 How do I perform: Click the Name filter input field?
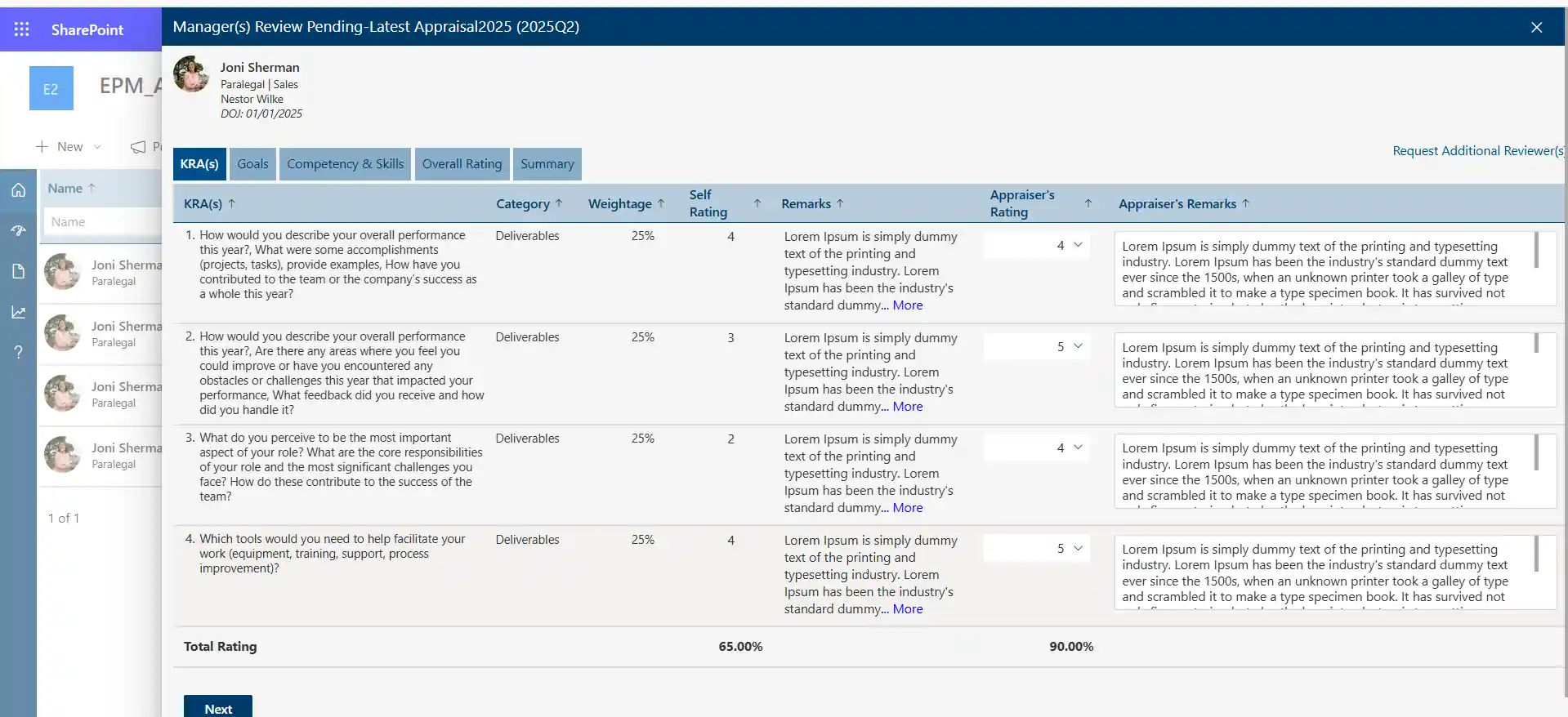(103, 222)
